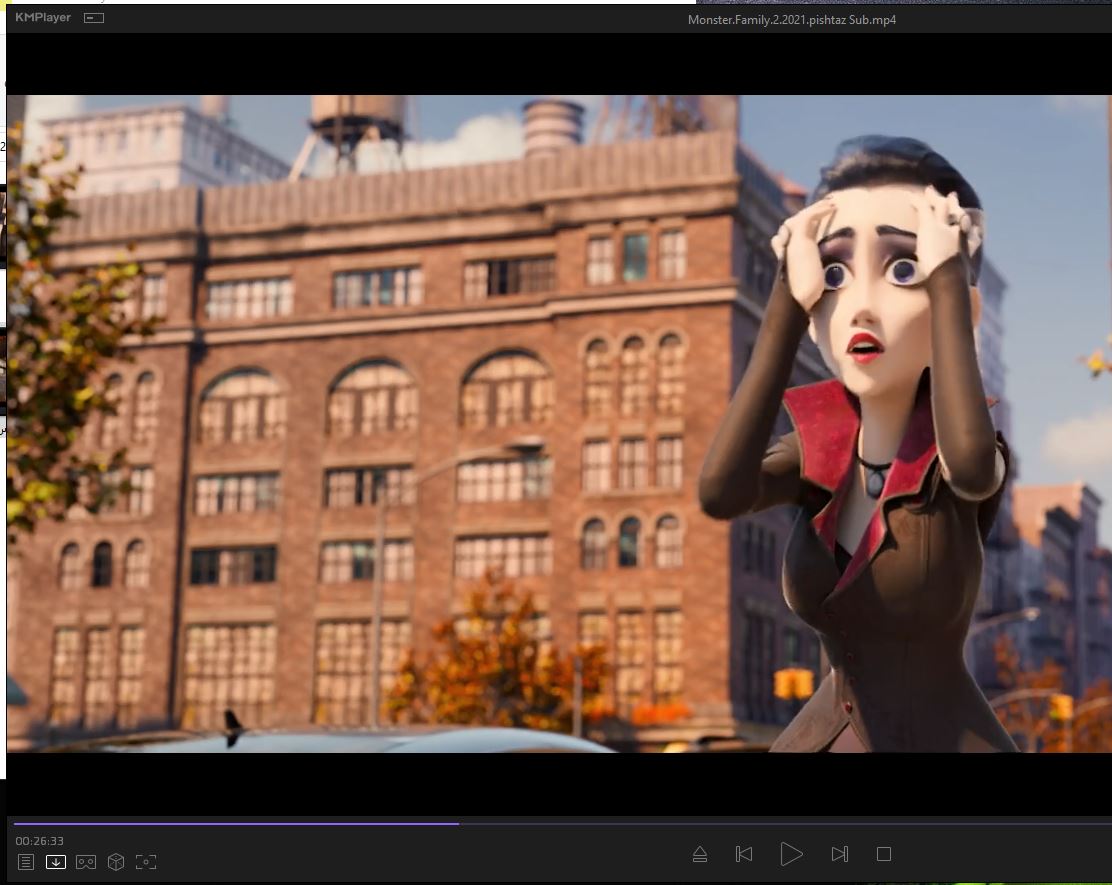Viewport: 1112px width, 885px height.
Task: Click the screen capture focus icon
Action: (146, 861)
